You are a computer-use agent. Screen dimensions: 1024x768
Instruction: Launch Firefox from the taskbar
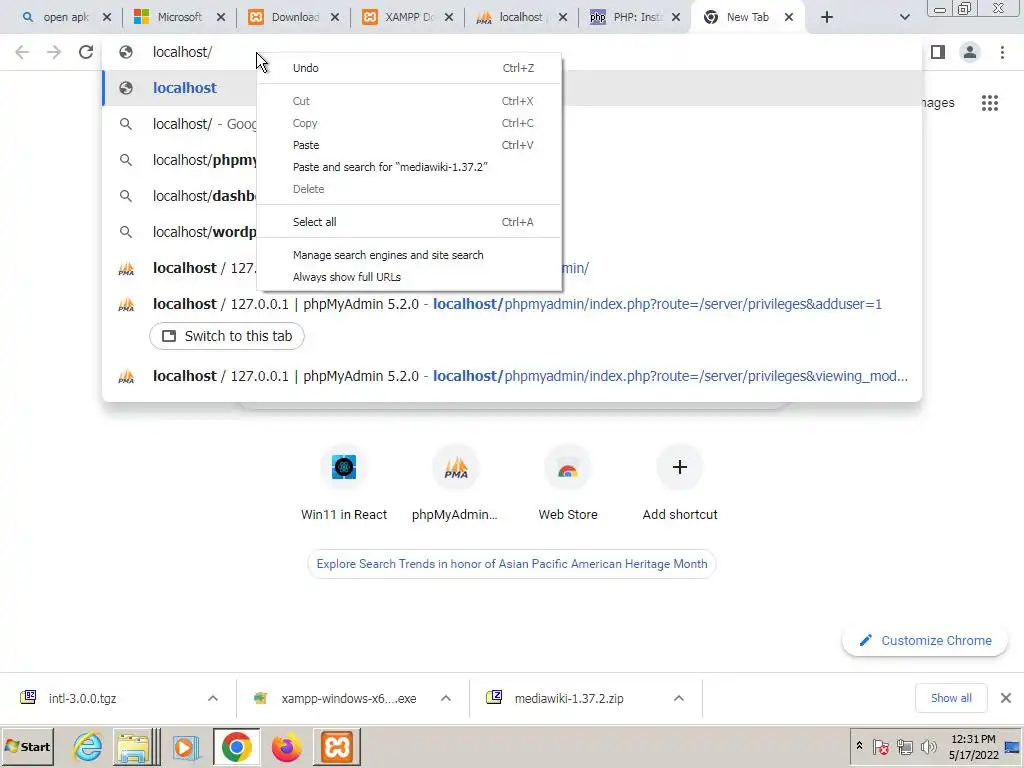[287, 747]
